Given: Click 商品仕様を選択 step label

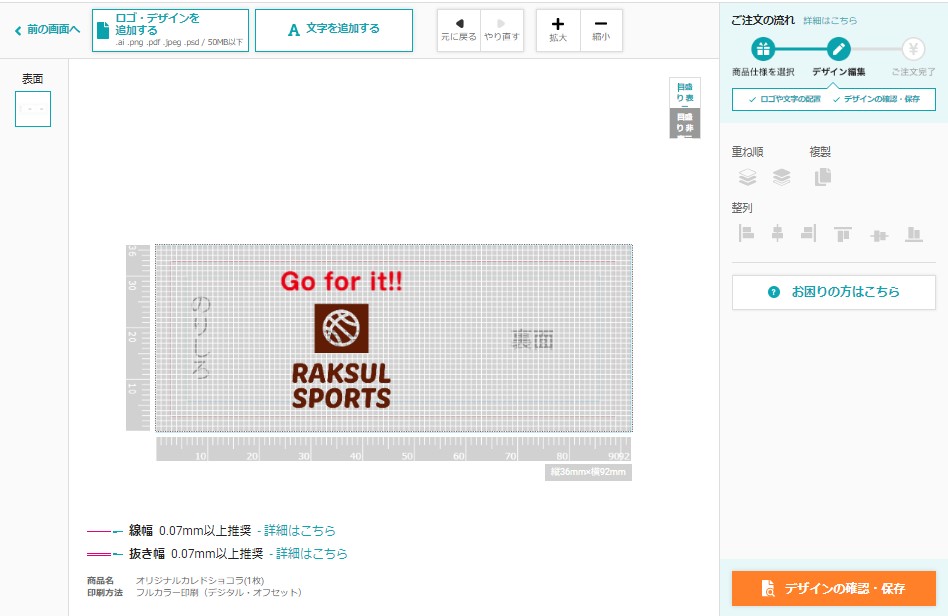Looking at the screenshot, I should pos(763,72).
